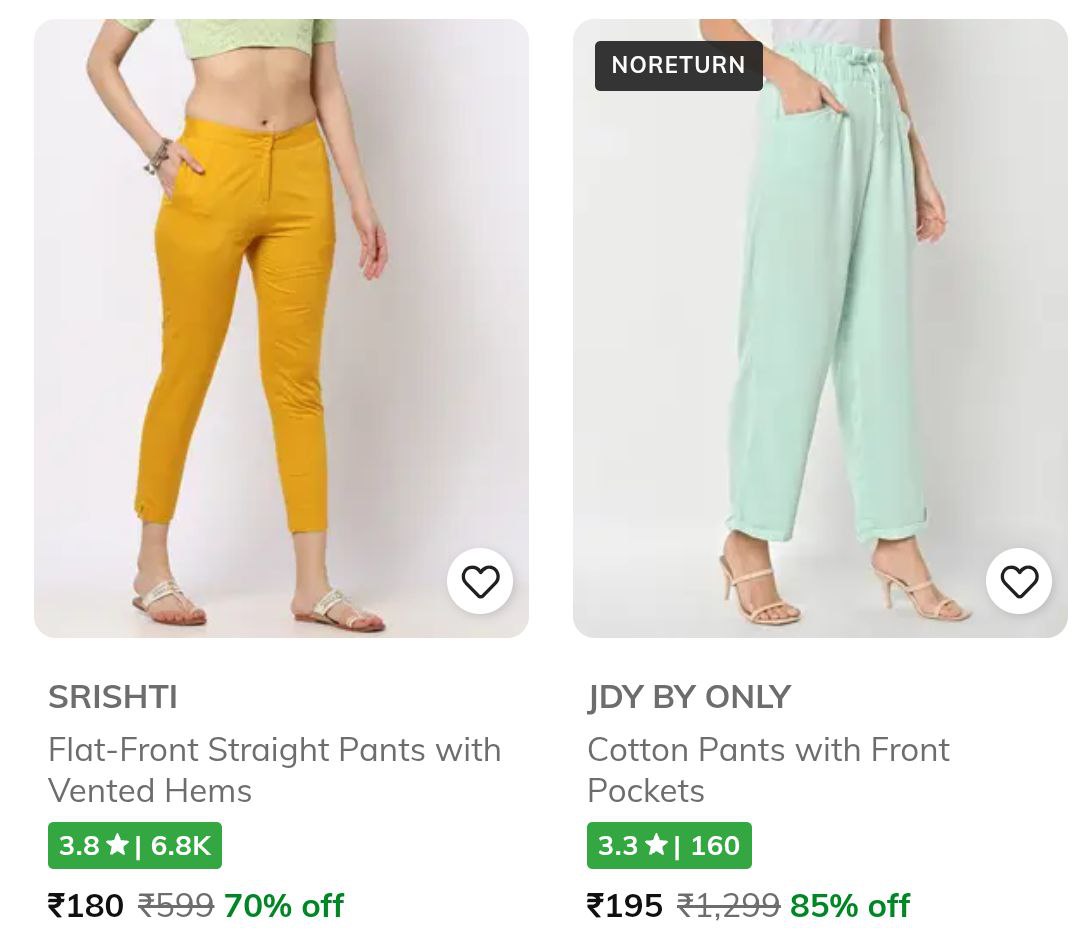This screenshot has width=1079, height=951.
Task: Open the SRISHTI brand name
Action: [113, 697]
